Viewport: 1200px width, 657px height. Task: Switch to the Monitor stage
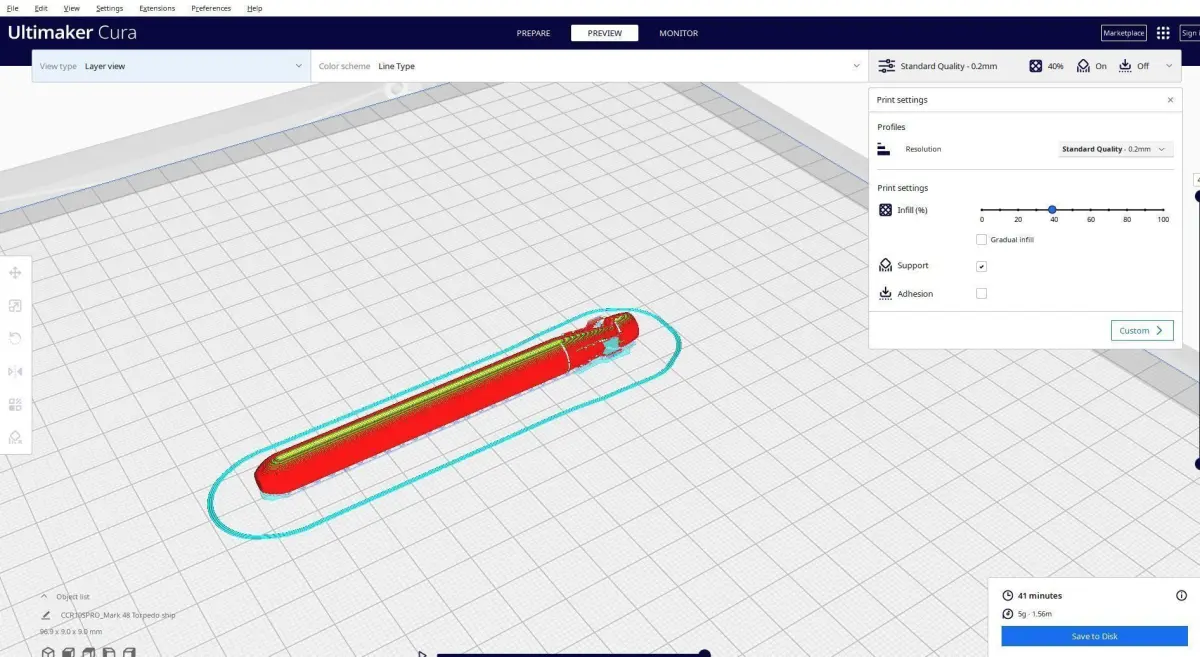point(678,33)
